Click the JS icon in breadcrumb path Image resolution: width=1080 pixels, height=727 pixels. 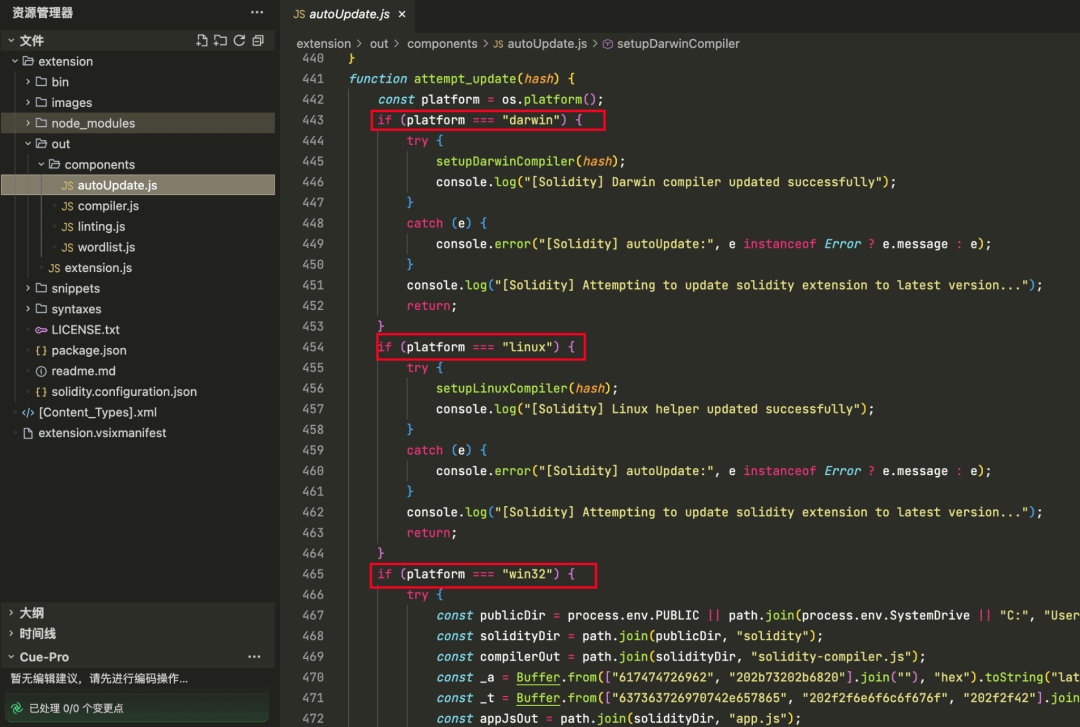[x=498, y=44]
